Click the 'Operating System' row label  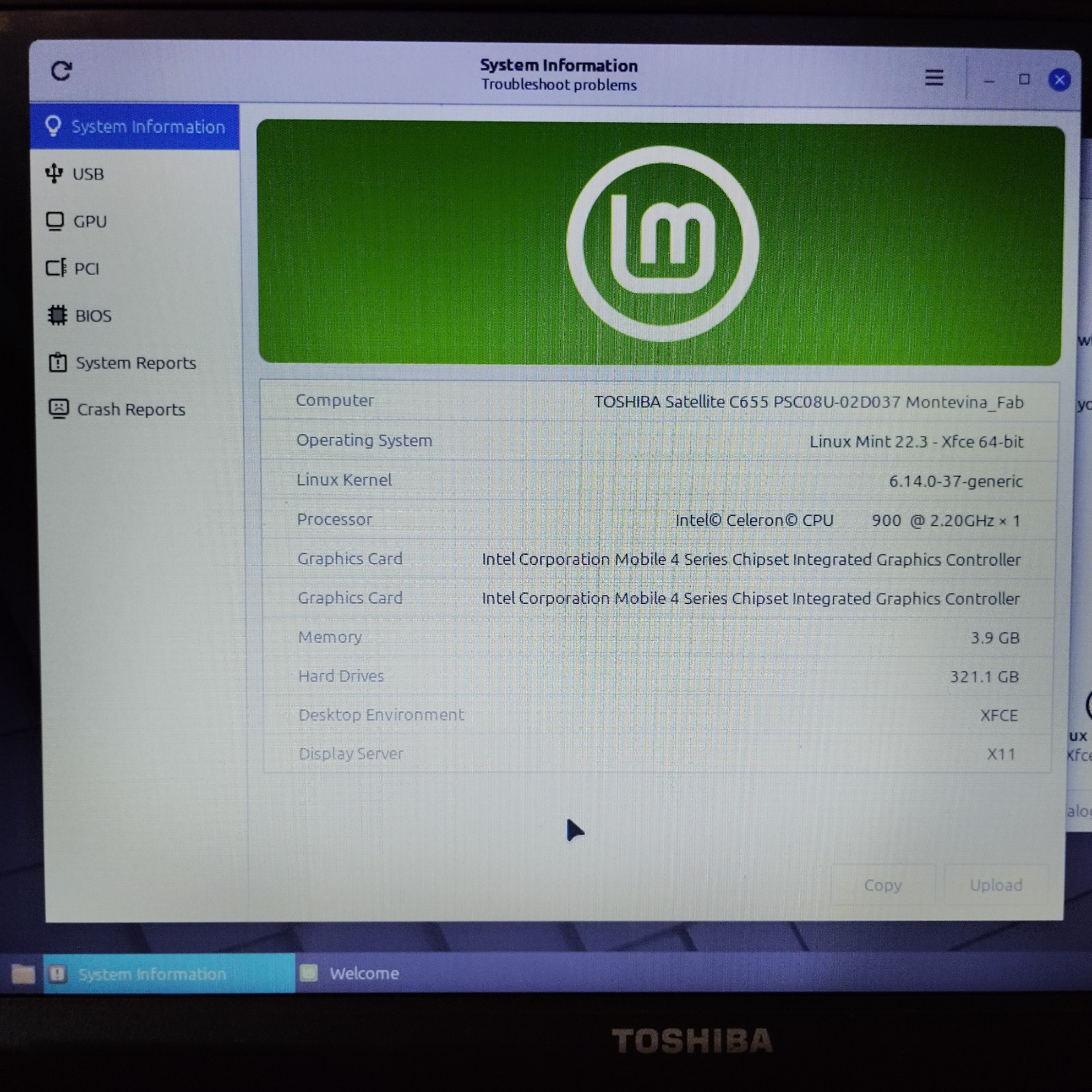tap(364, 440)
